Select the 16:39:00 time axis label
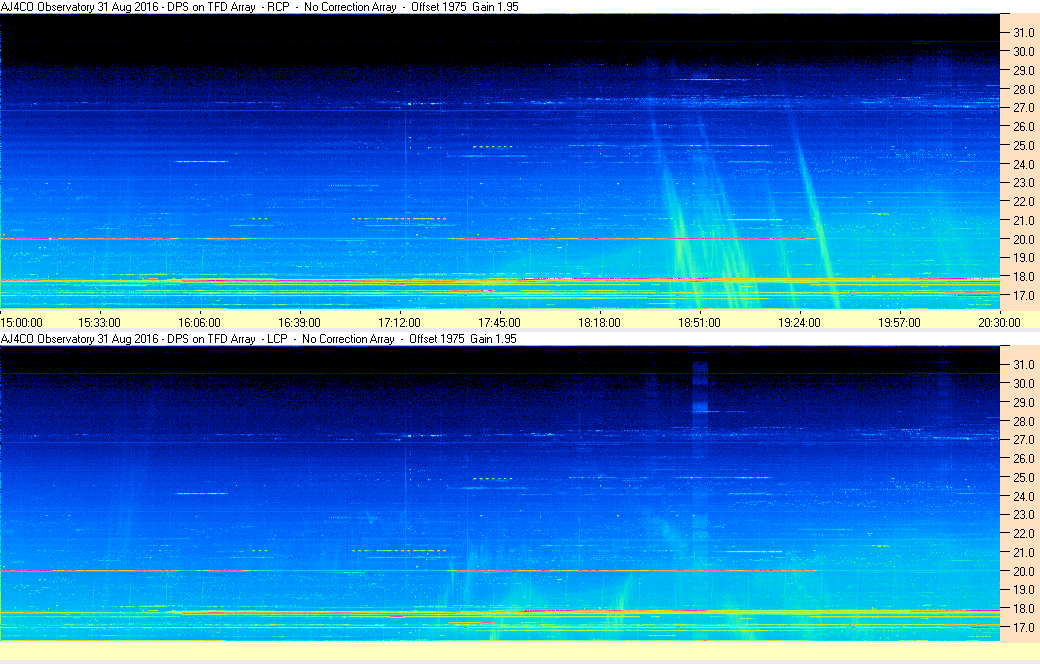Screen dimensions: 1040x664 pyautogui.click(x=299, y=322)
